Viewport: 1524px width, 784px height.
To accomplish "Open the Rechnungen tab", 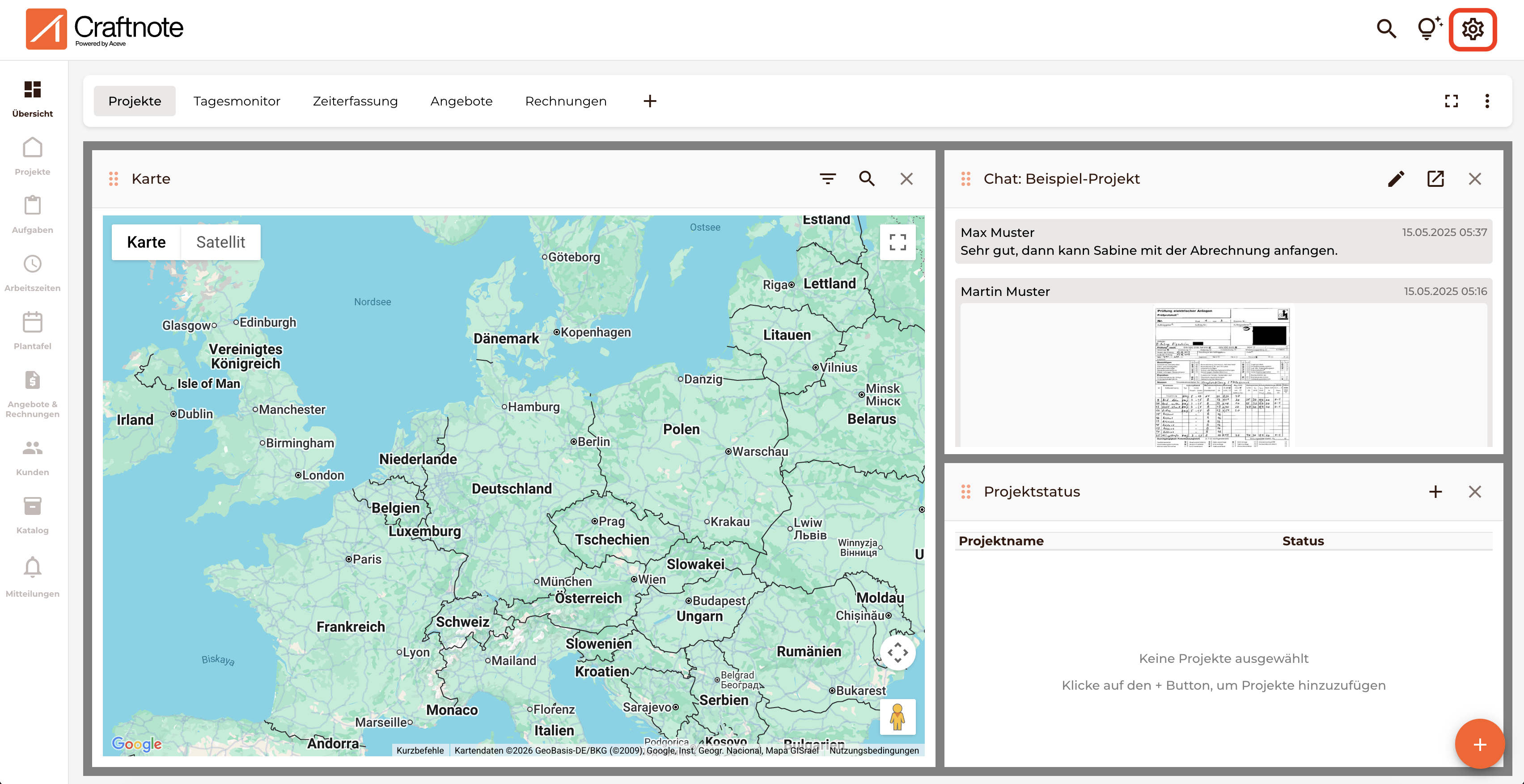I will (x=566, y=101).
